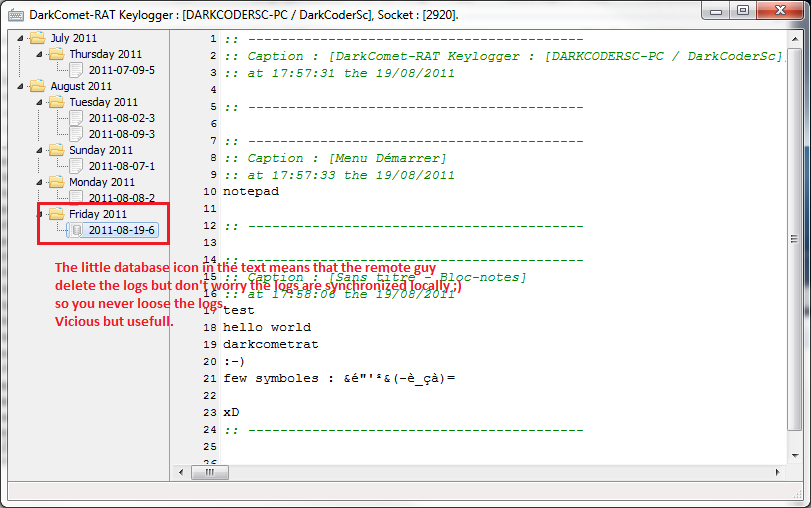The height and width of the screenshot is (508, 811).
Task: Click the horizontal scrollbar left arrow
Action: pyautogui.click(x=179, y=471)
